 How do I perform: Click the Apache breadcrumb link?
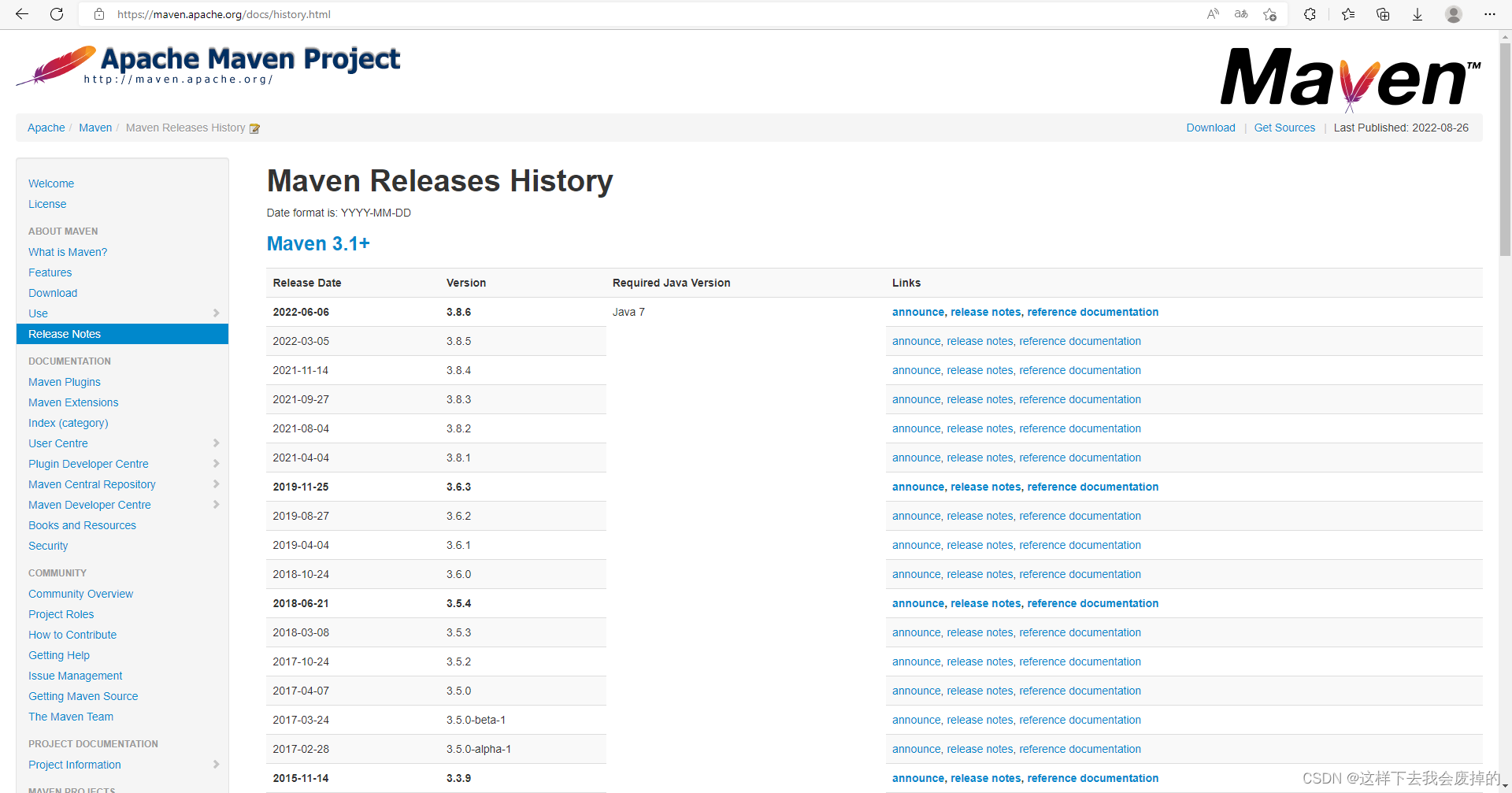pos(46,128)
